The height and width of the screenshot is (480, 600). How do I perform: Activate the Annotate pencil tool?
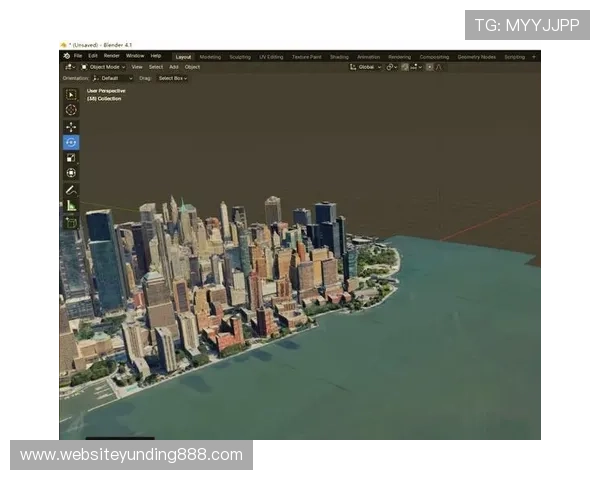71,189
